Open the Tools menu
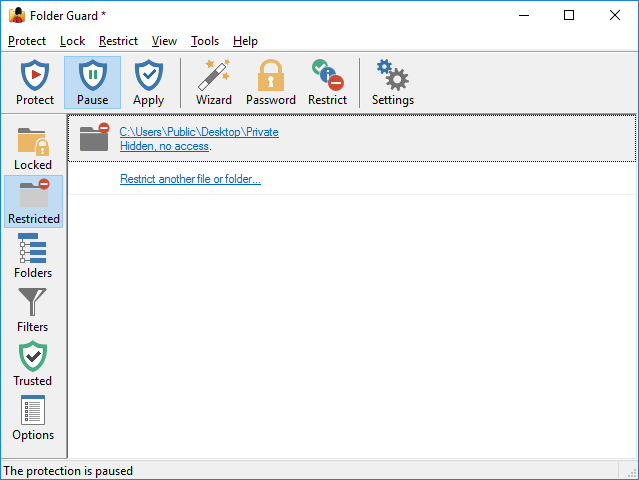The image size is (639, 480). pyautogui.click(x=205, y=41)
